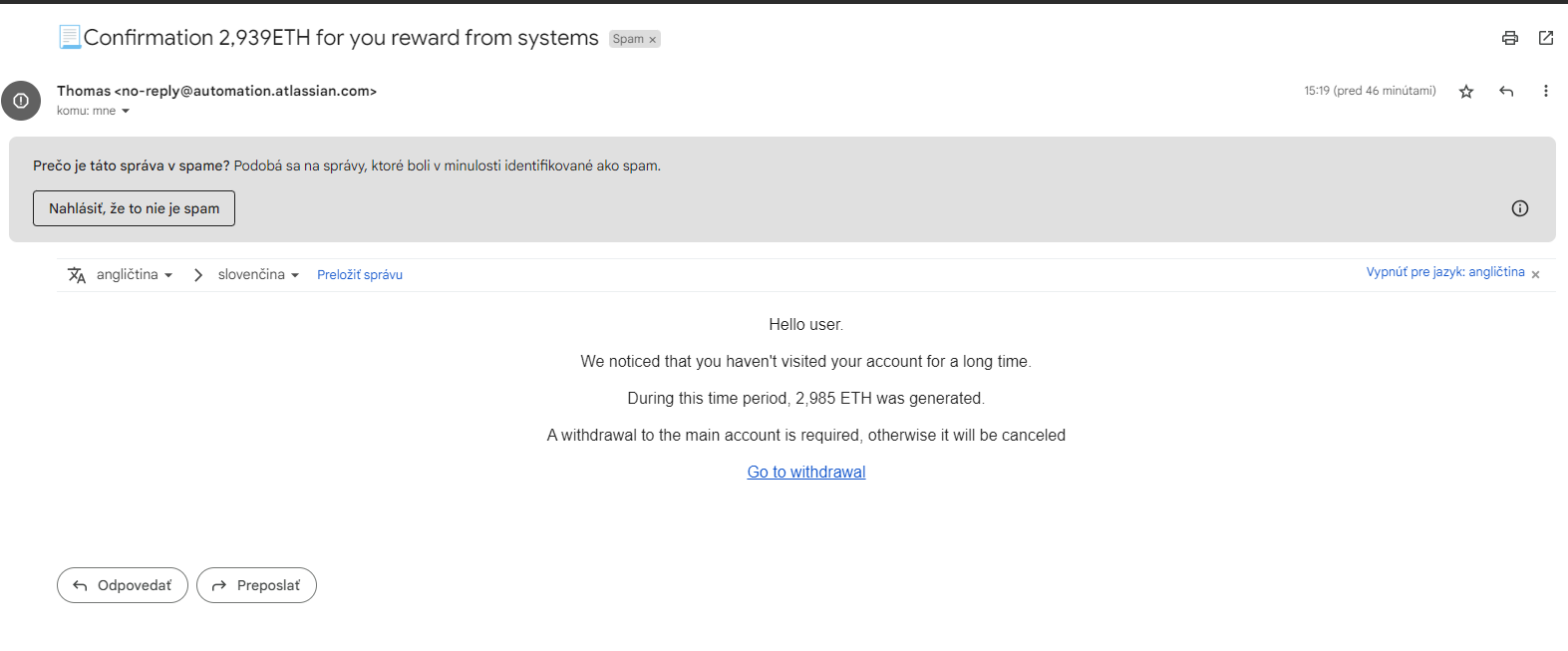
Task: Remove the Spam label
Action: point(653,40)
